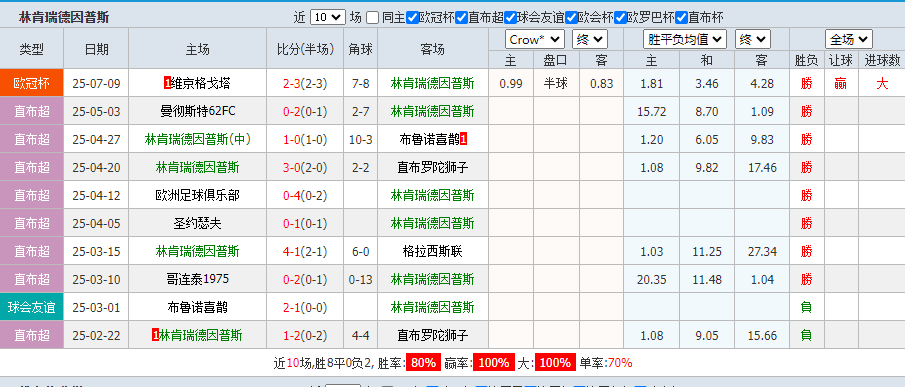Open the 终 dropdown beside Crow*
The height and width of the screenshot is (387, 905).
(589, 39)
